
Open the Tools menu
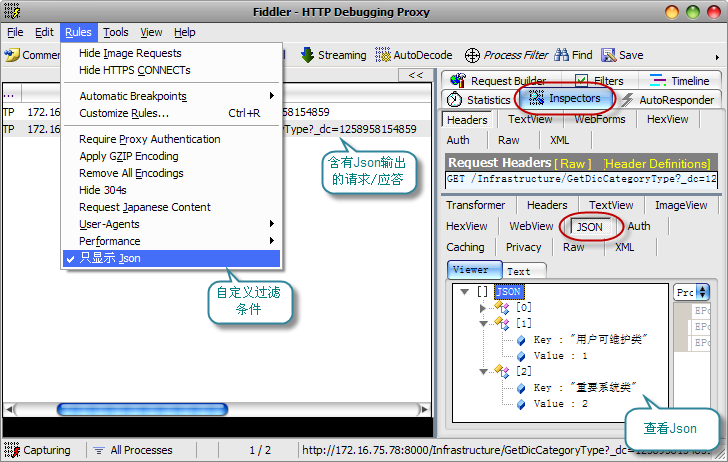[x=116, y=32]
